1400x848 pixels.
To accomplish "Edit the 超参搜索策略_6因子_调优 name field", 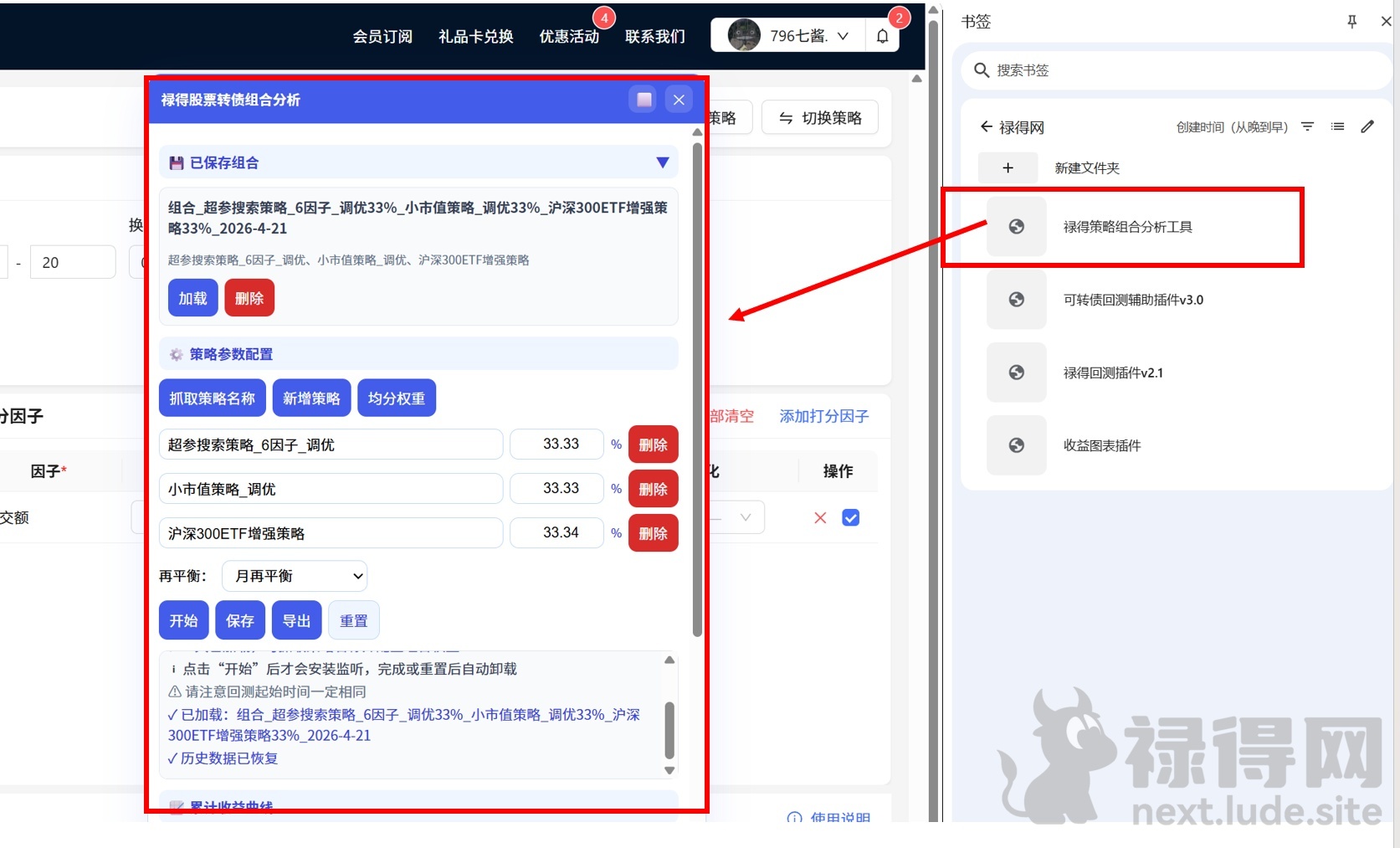I will click(x=331, y=445).
